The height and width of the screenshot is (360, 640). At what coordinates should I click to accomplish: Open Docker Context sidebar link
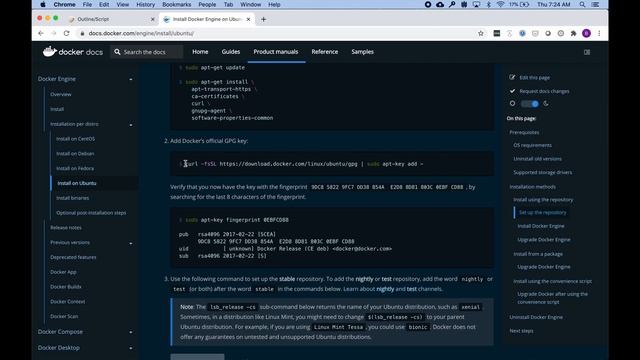click(68, 302)
